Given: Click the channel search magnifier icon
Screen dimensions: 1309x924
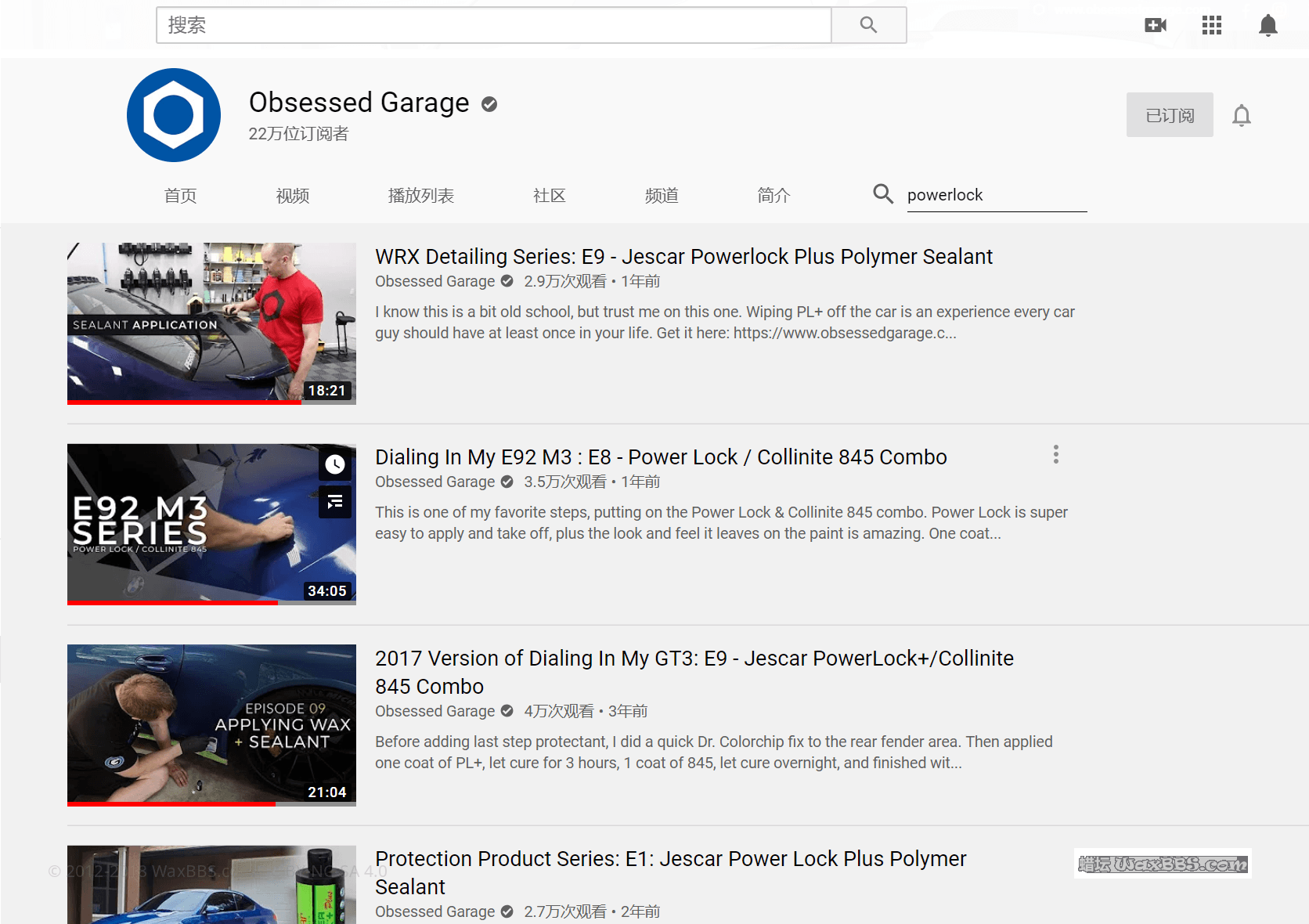Looking at the screenshot, I should pyautogui.click(x=883, y=193).
